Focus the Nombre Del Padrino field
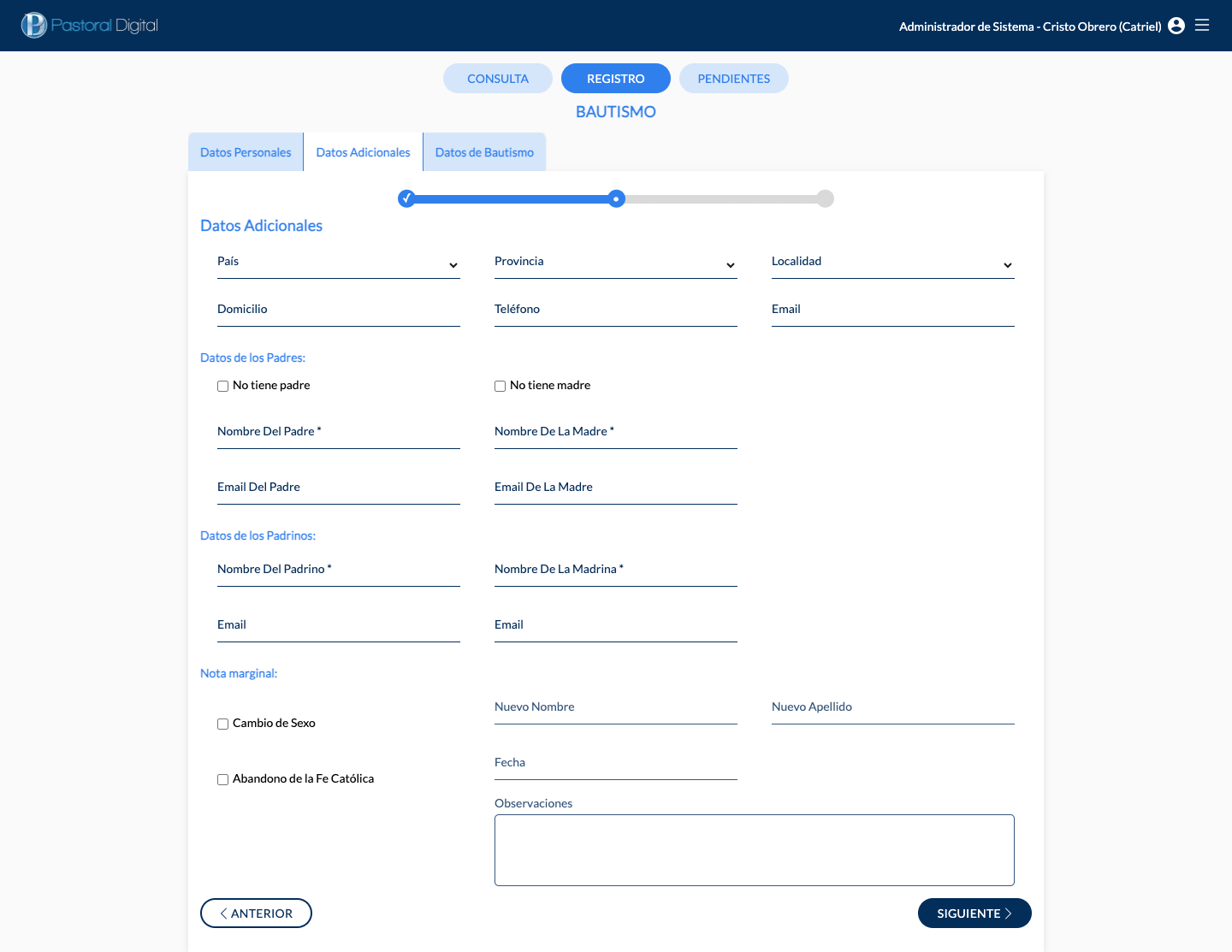 339,571
